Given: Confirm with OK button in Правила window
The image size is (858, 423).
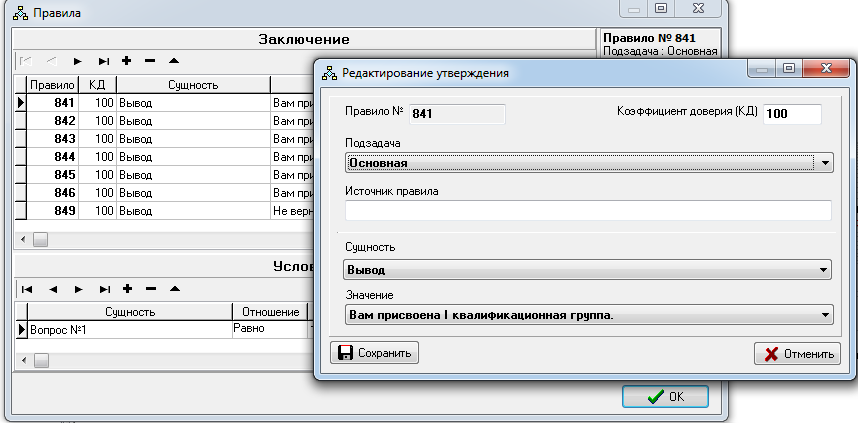Looking at the screenshot, I should tap(665, 397).
